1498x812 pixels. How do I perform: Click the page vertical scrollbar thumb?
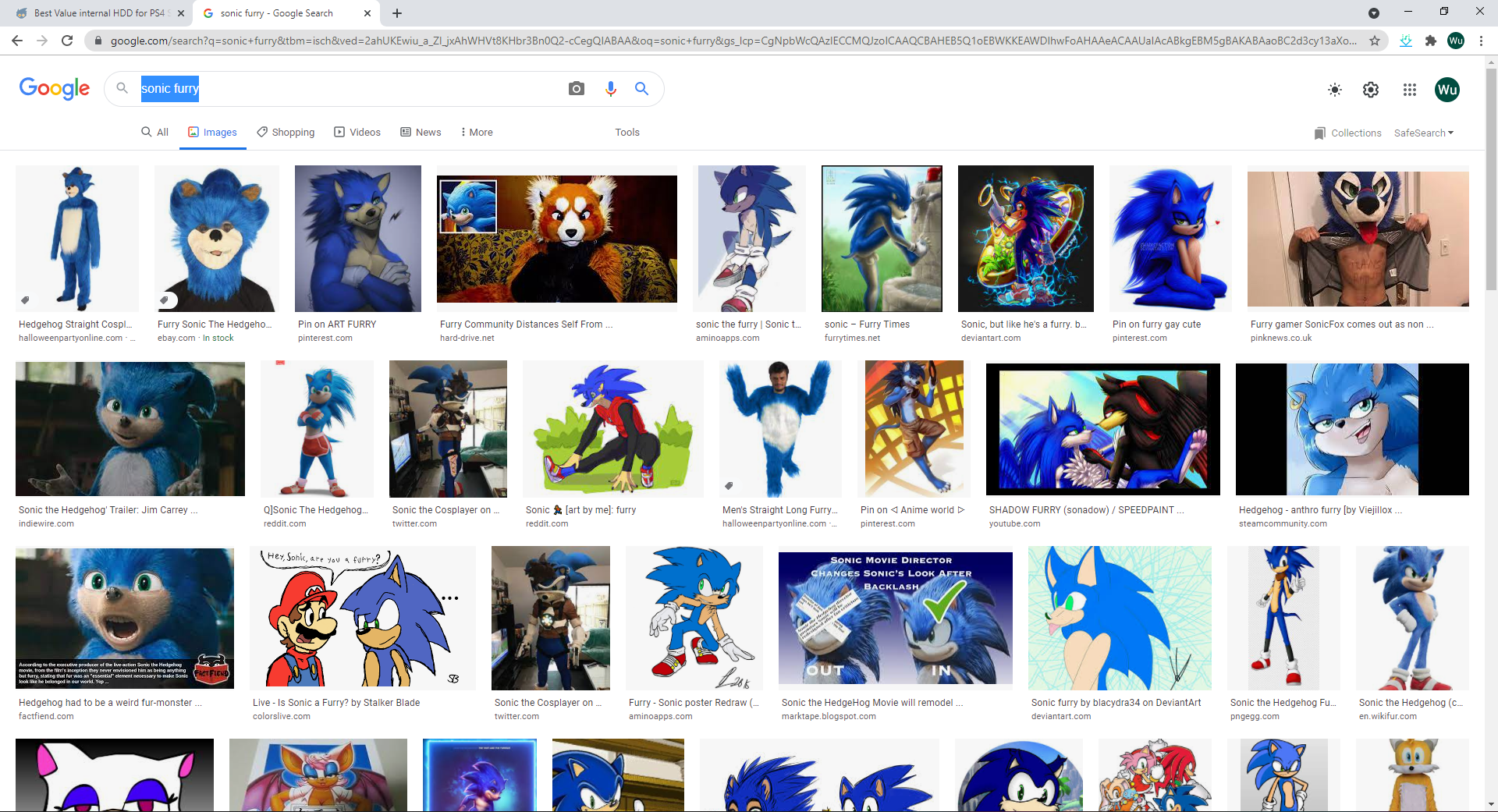1491,179
